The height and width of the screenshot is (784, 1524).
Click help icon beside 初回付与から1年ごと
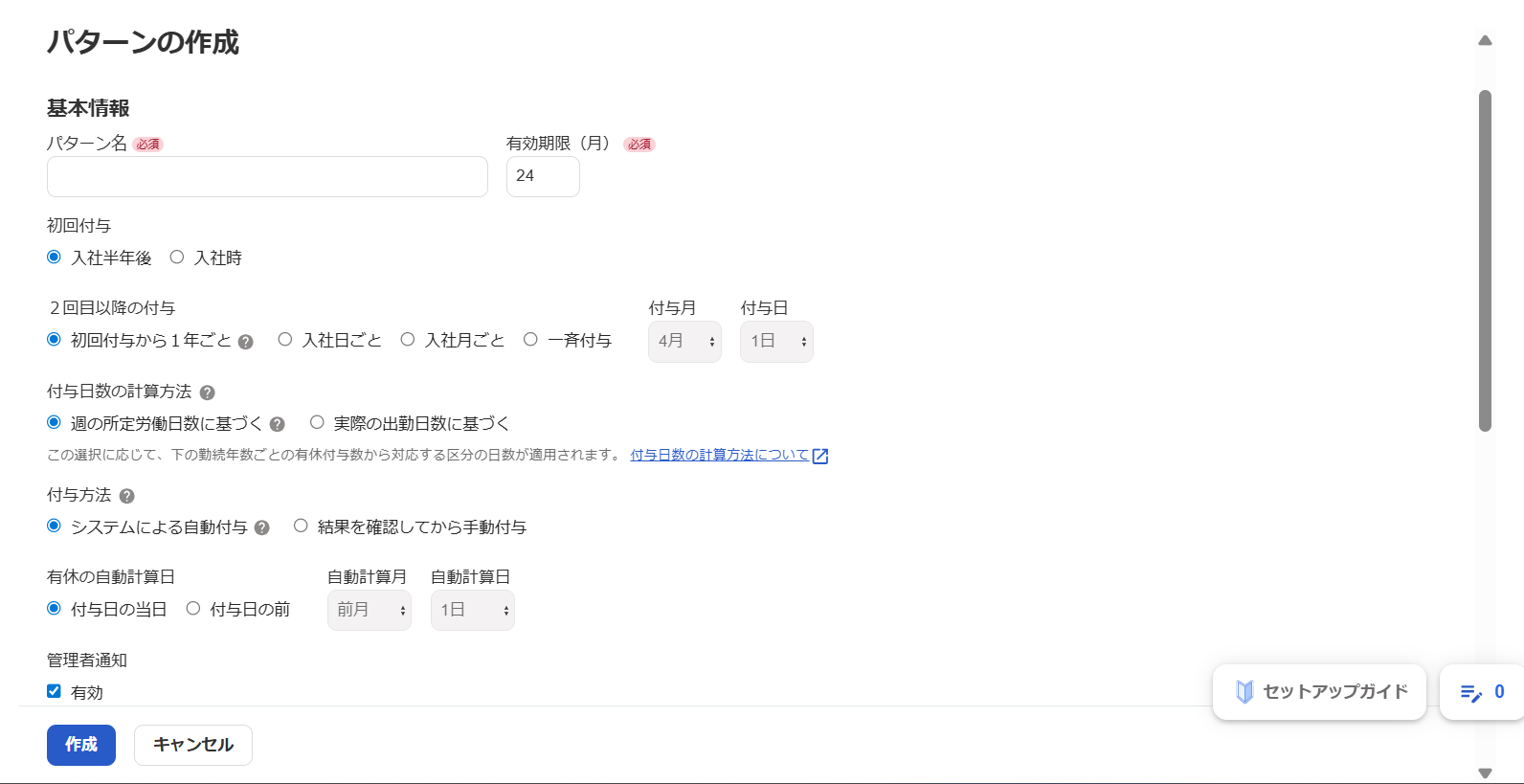point(246,342)
